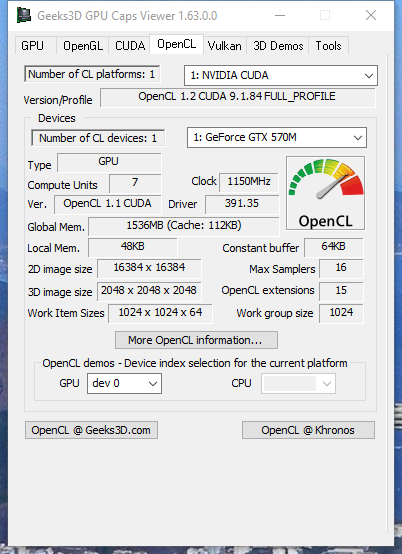Screen dimensions: 402x554
Task: Click the empty CPU device dropdown
Action: (298, 383)
